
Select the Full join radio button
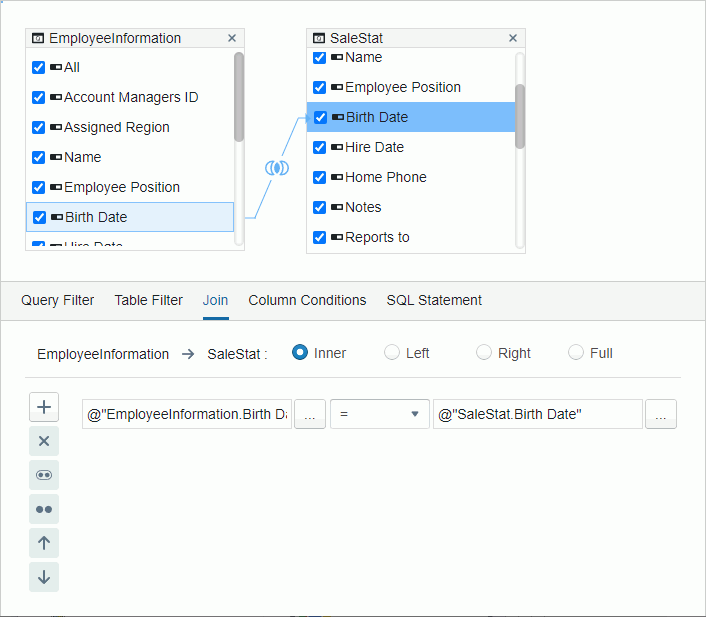(576, 352)
